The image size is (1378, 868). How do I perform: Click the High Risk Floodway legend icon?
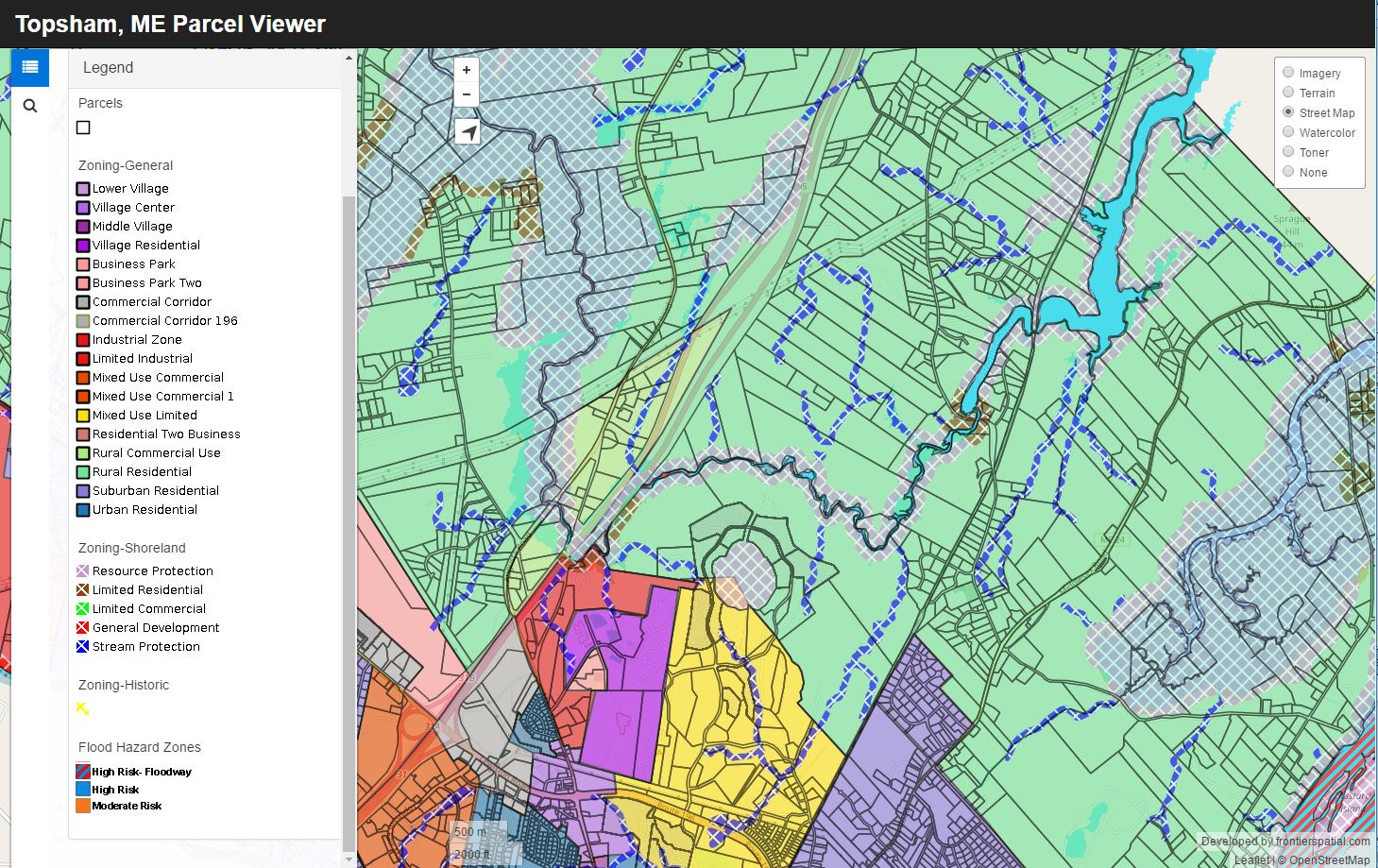pyautogui.click(x=82, y=771)
